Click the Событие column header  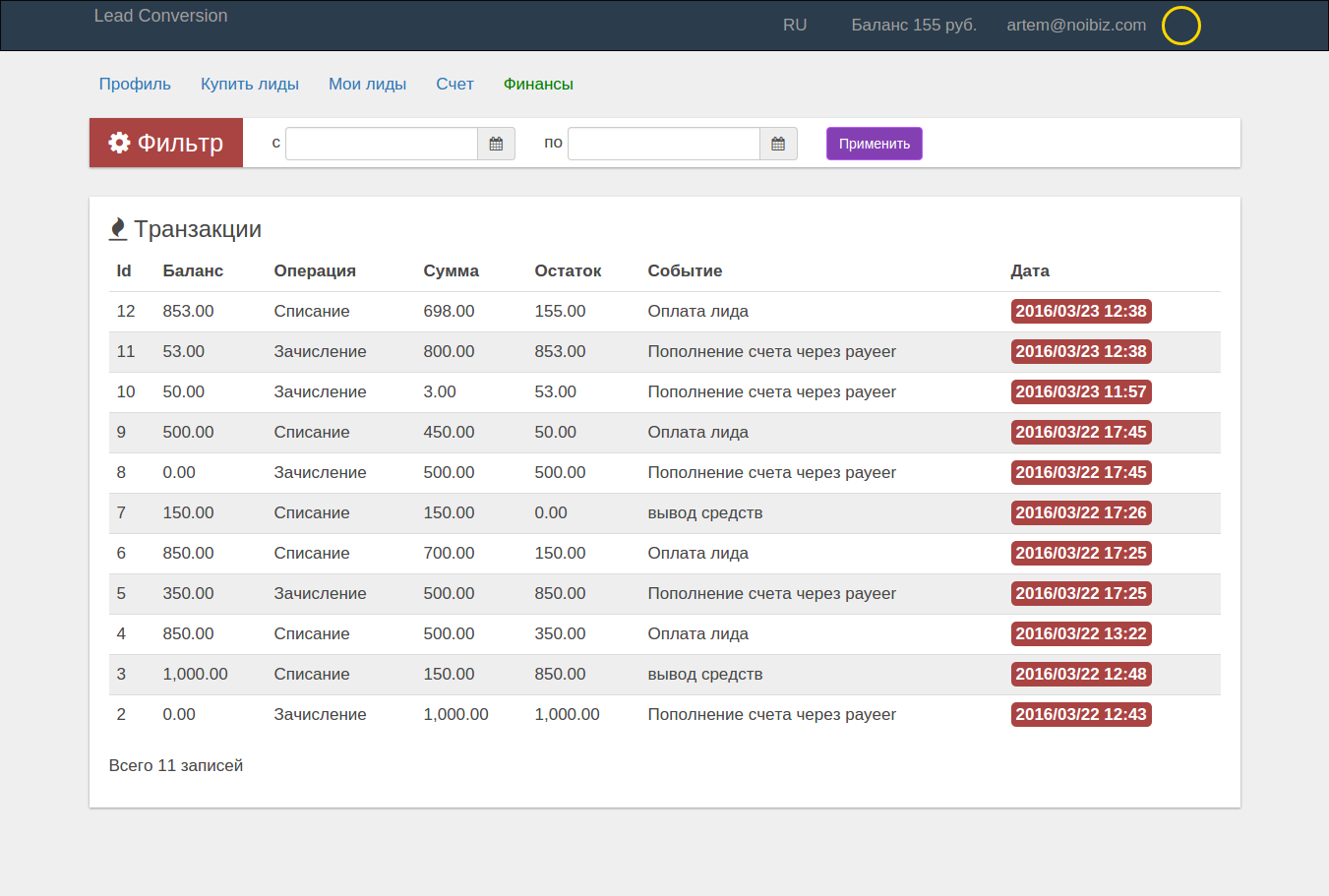(685, 271)
